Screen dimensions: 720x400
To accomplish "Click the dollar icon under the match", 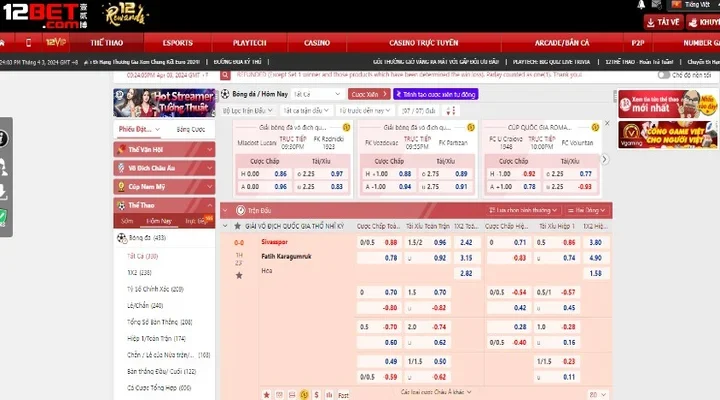I will point(318,393).
